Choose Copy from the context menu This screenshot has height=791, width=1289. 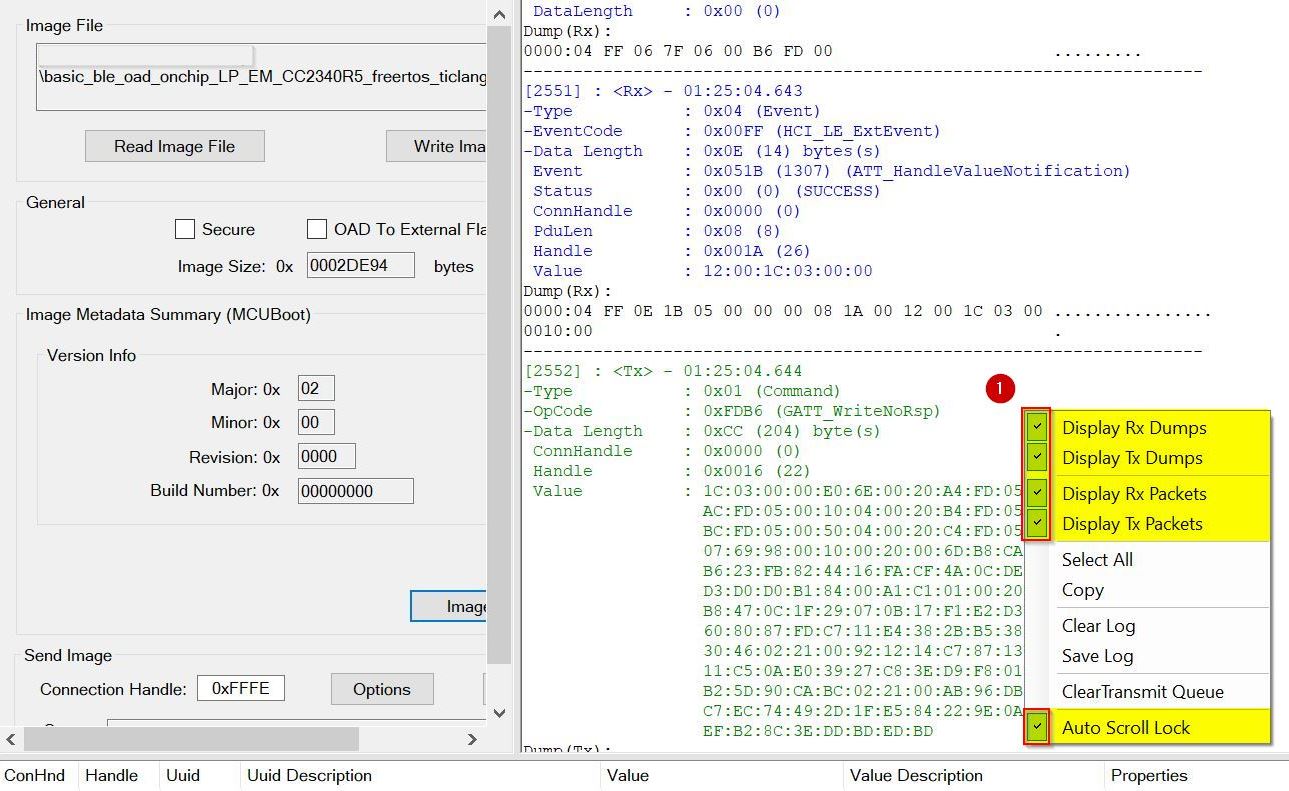click(x=1082, y=590)
